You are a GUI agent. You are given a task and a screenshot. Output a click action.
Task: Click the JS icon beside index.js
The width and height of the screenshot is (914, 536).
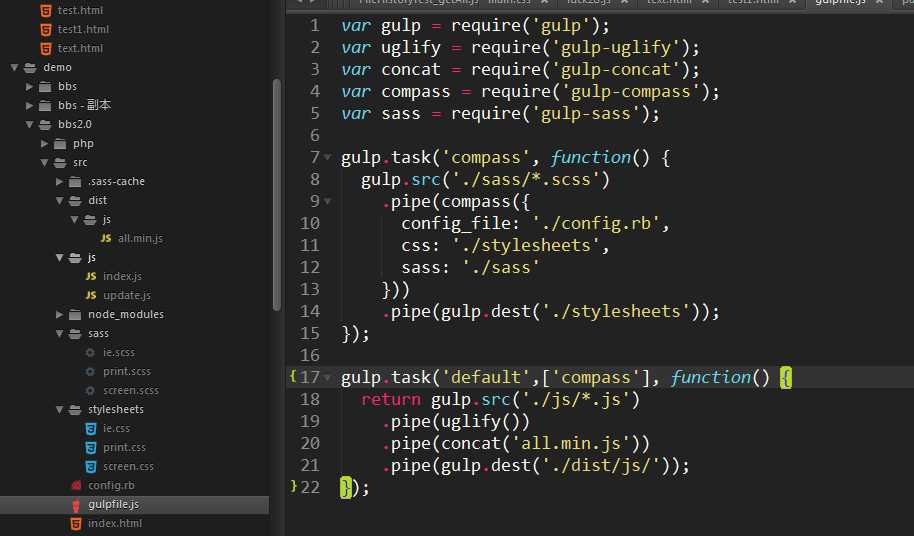point(91,276)
